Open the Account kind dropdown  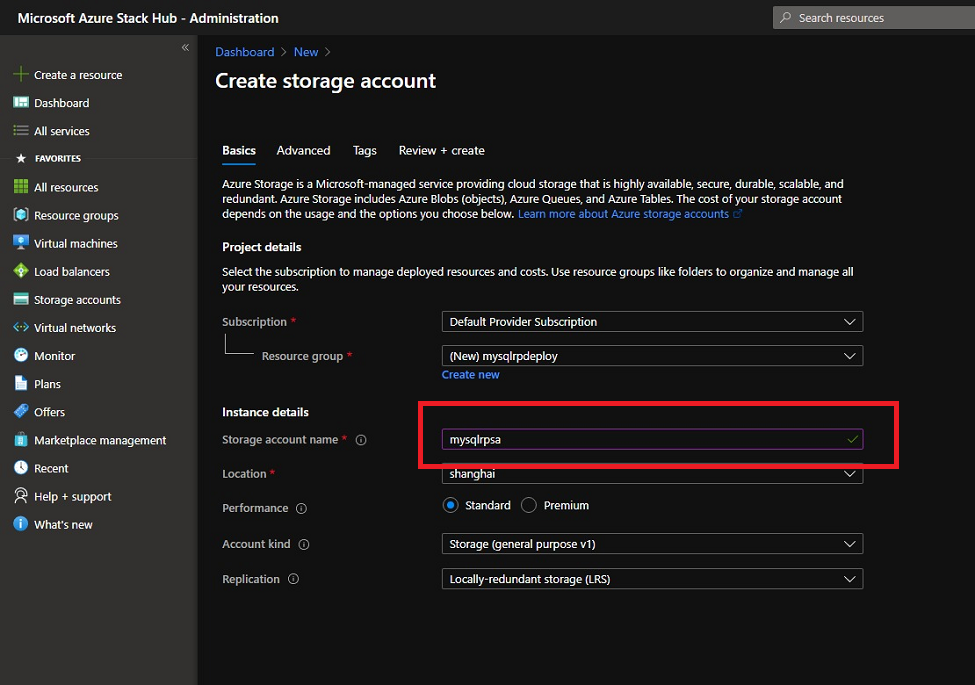point(652,544)
